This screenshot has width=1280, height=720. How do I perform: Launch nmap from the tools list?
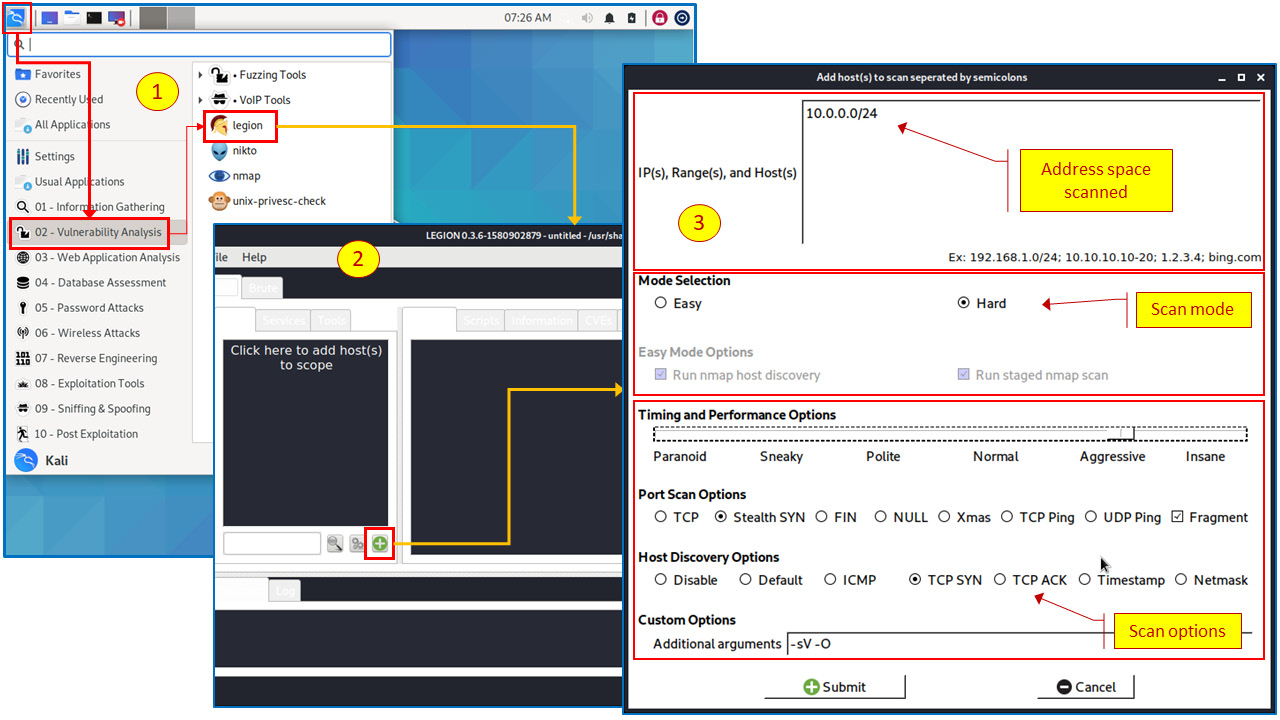pyautogui.click(x=235, y=176)
